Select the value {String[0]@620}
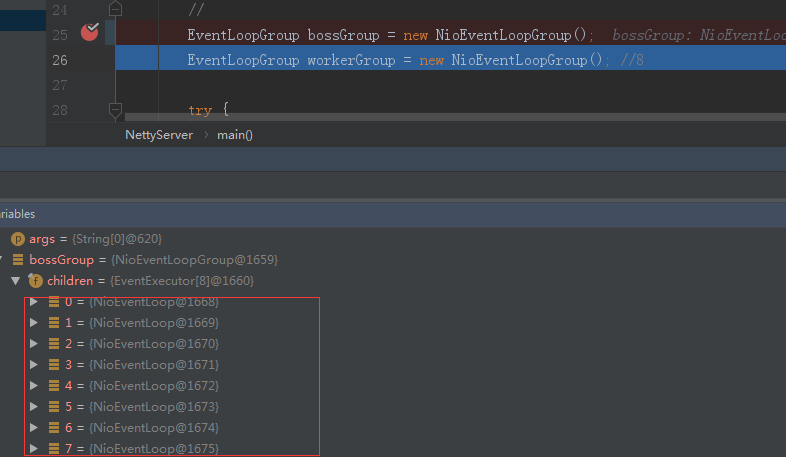The width and height of the screenshot is (786, 457). 117,239
